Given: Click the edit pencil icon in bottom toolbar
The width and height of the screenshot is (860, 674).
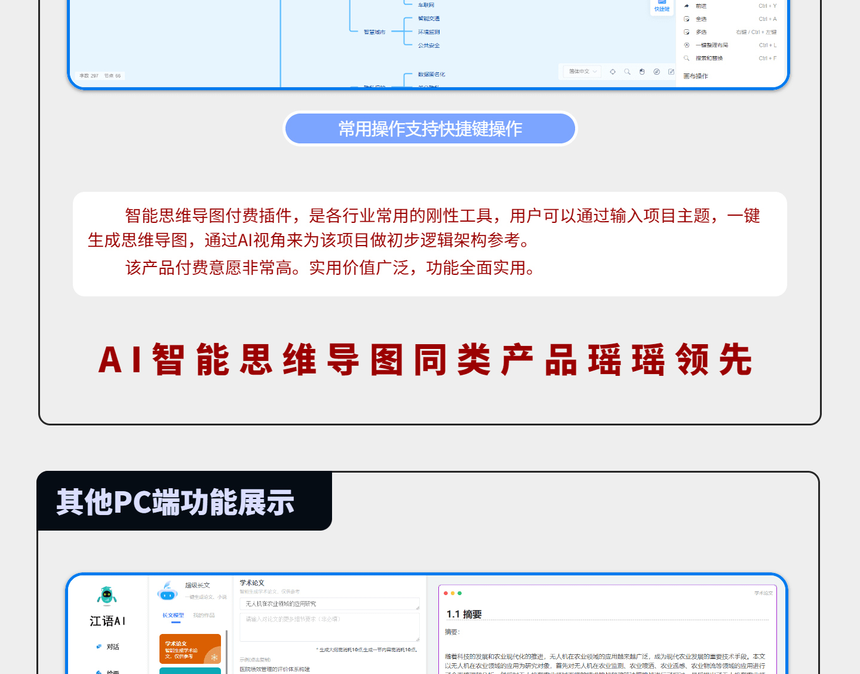Looking at the screenshot, I should [x=671, y=72].
